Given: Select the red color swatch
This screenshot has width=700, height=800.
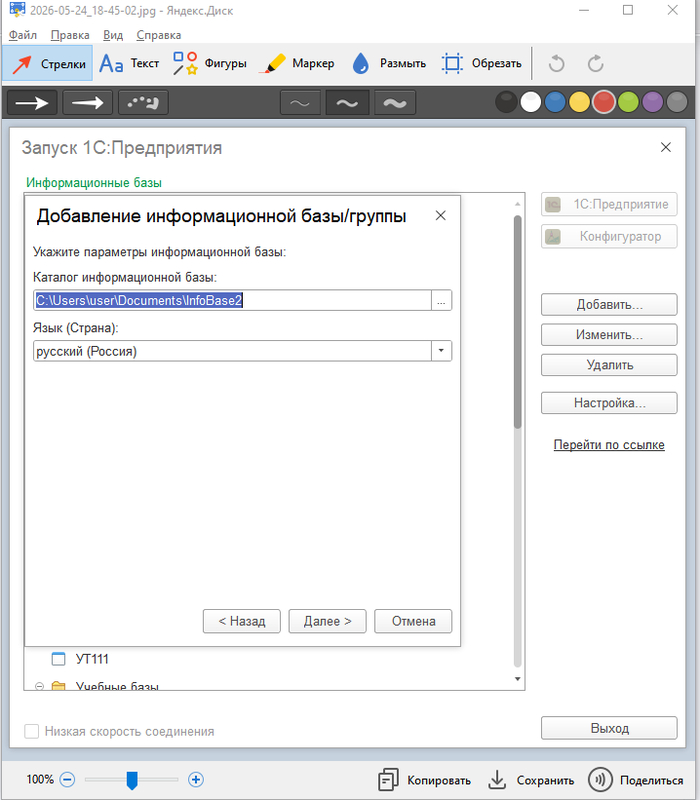Looking at the screenshot, I should pyautogui.click(x=604, y=102).
